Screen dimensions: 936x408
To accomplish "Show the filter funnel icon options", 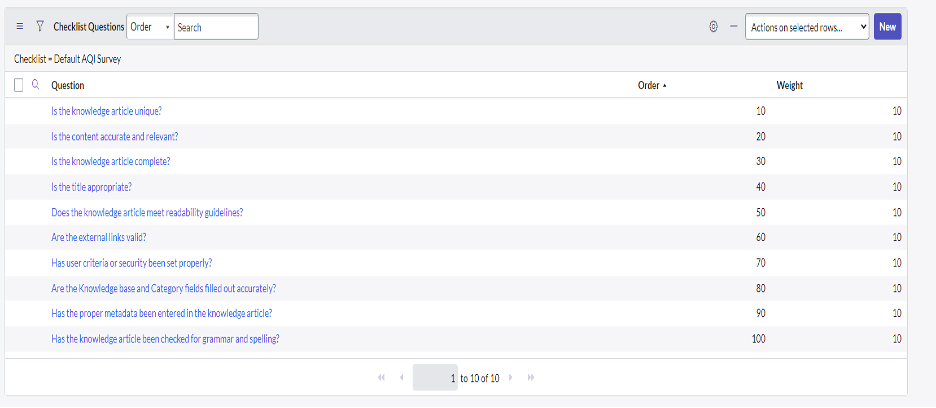I will coord(40,26).
